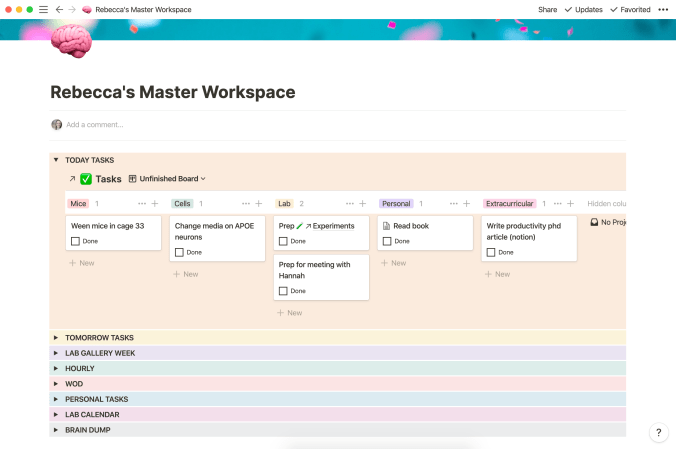This screenshot has height=449, width=676.
Task: Open the Updates menu
Action: [x=584, y=9]
